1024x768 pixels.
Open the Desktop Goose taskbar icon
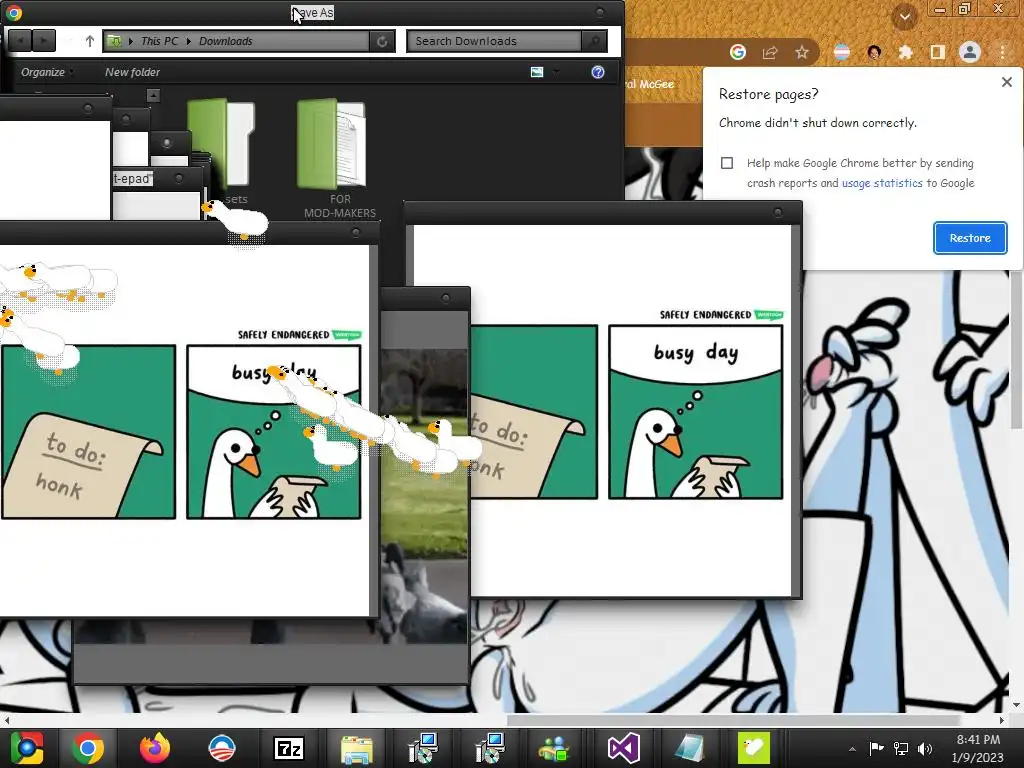754,748
